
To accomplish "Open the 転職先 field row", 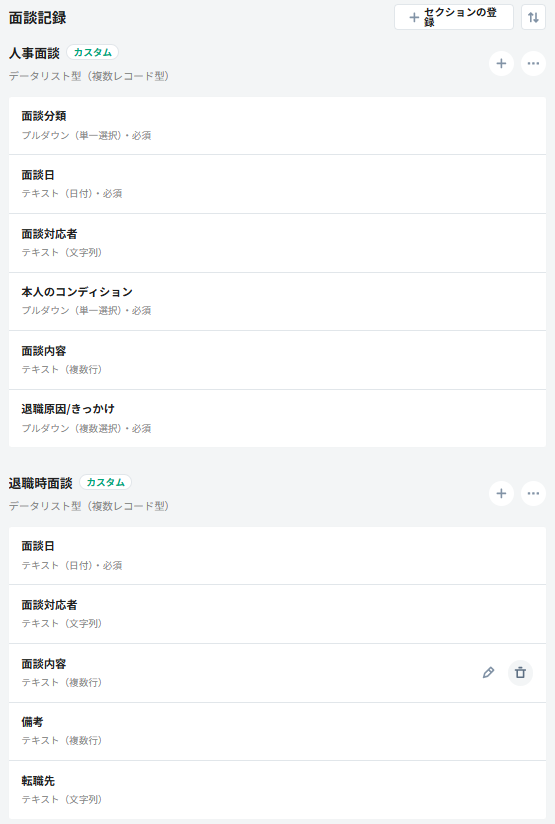I will pos(278,790).
